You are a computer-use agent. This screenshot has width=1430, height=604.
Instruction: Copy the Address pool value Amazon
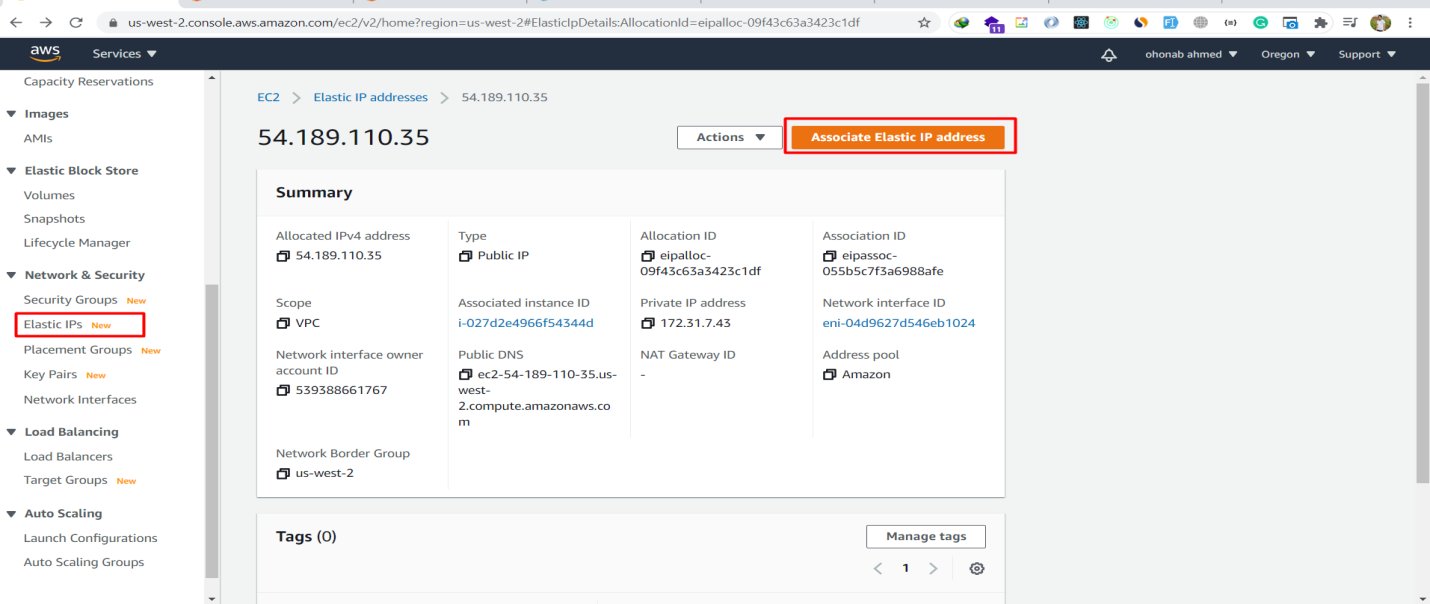point(829,375)
